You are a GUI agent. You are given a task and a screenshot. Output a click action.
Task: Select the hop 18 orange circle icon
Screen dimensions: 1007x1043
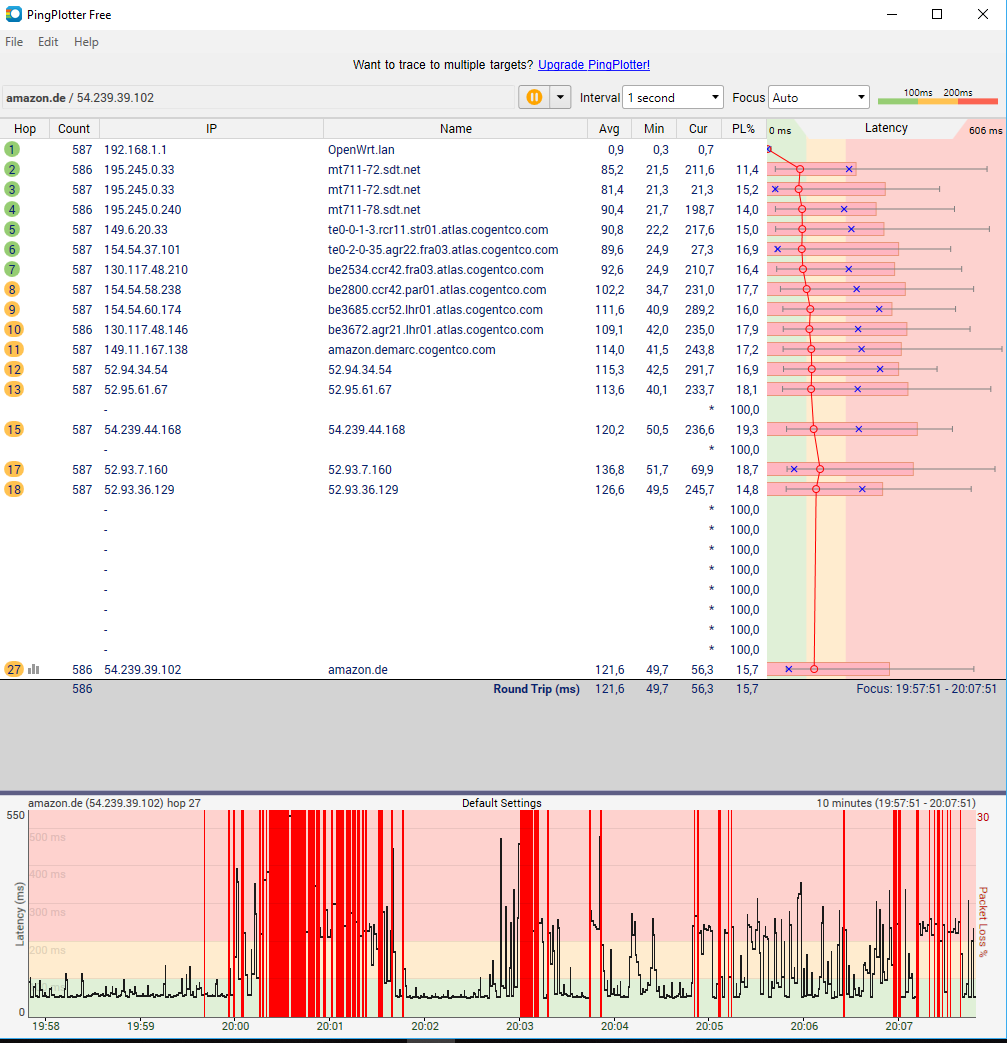[x=13, y=489]
